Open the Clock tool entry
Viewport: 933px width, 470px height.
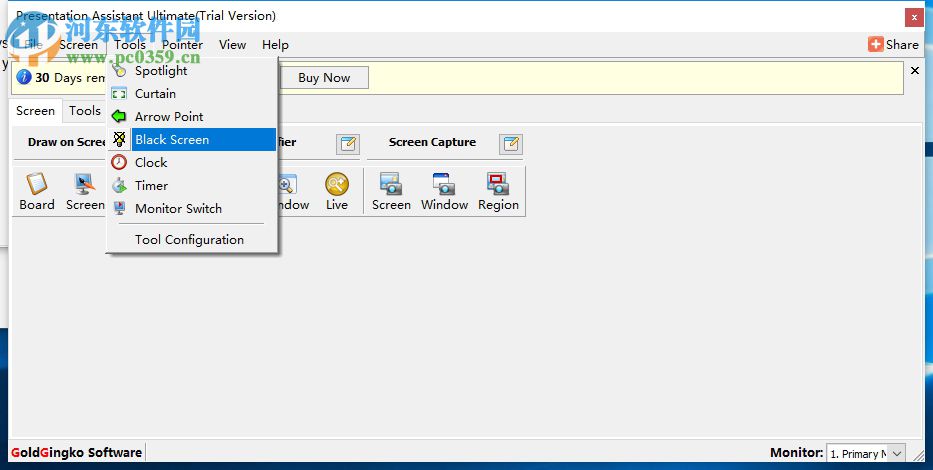[x=192, y=162]
